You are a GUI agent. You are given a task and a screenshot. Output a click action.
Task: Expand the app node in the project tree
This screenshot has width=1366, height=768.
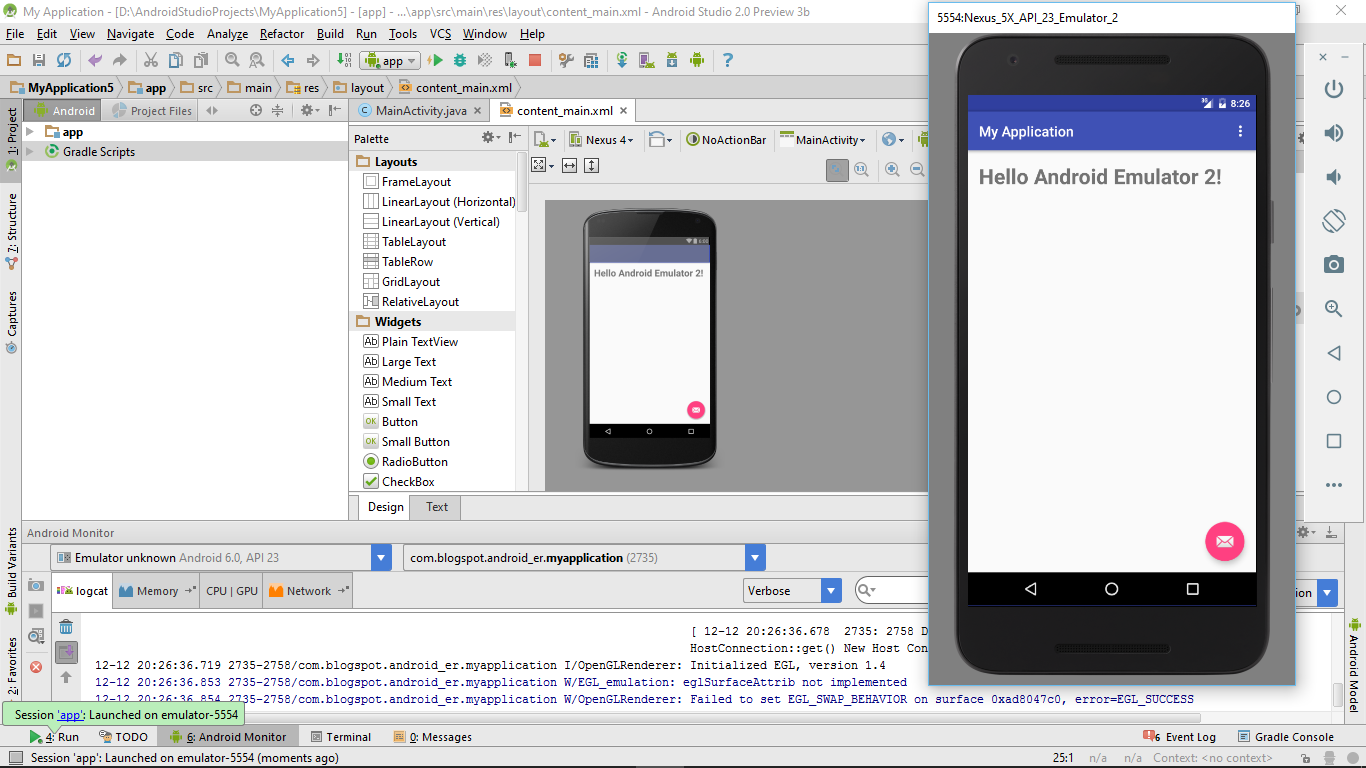click(x=30, y=132)
